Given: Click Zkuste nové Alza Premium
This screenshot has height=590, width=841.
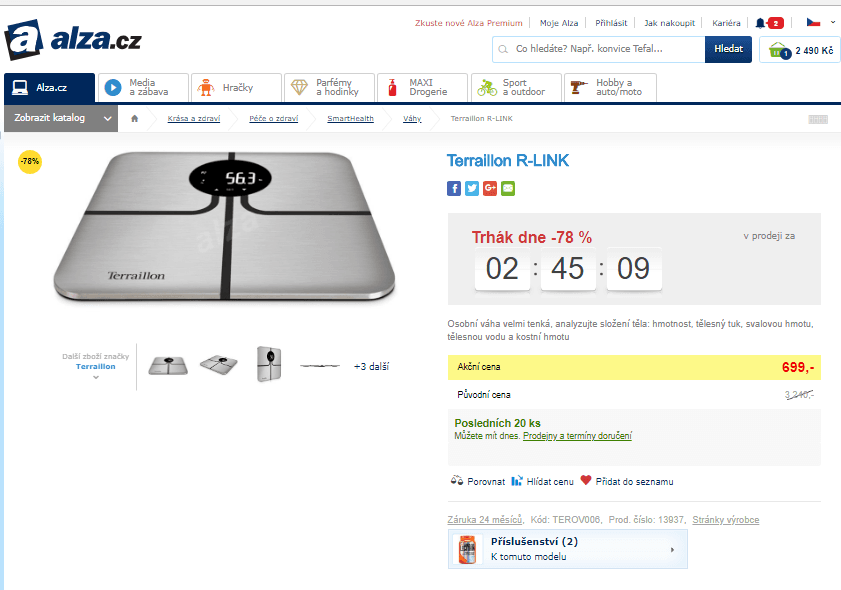Looking at the screenshot, I should (468, 23).
